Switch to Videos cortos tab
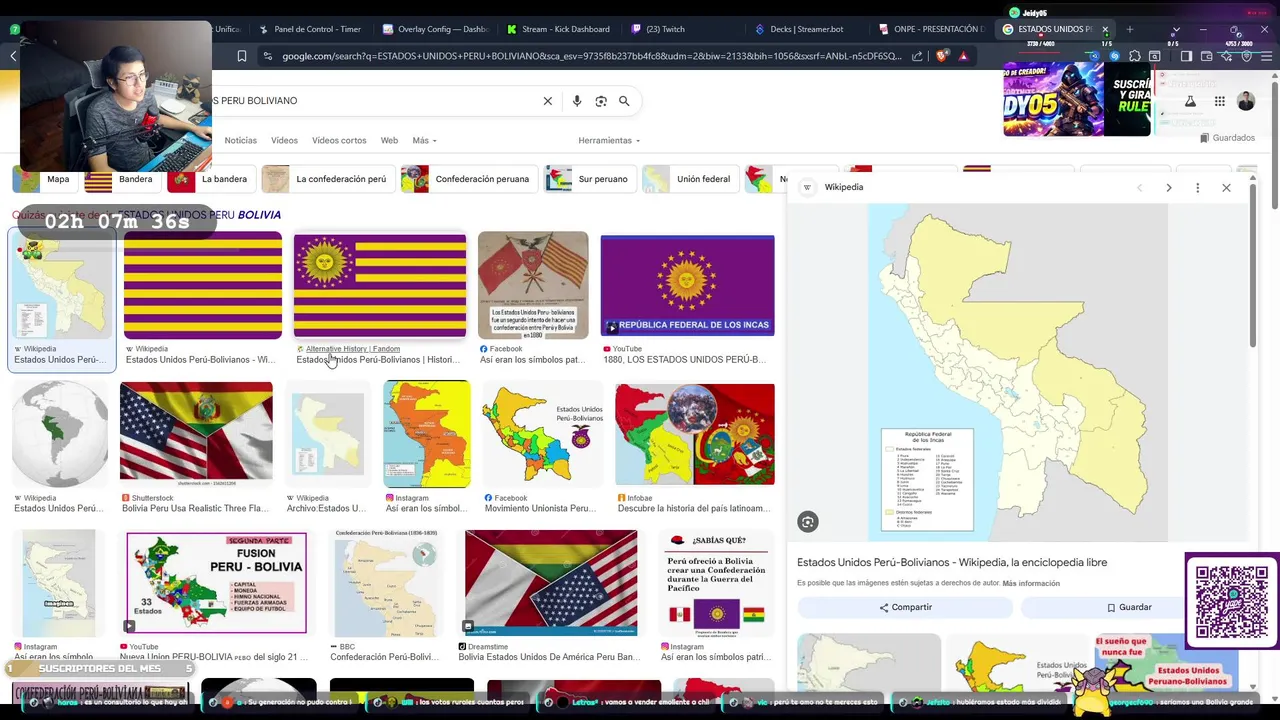The width and height of the screenshot is (1280, 720). [339, 141]
